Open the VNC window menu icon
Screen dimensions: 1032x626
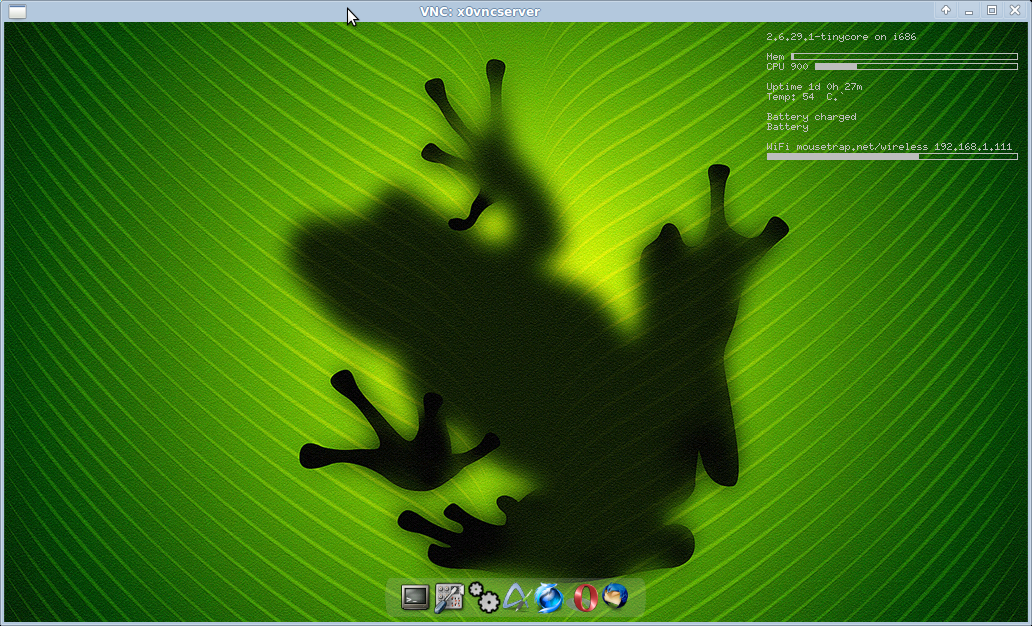click(17, 11)
